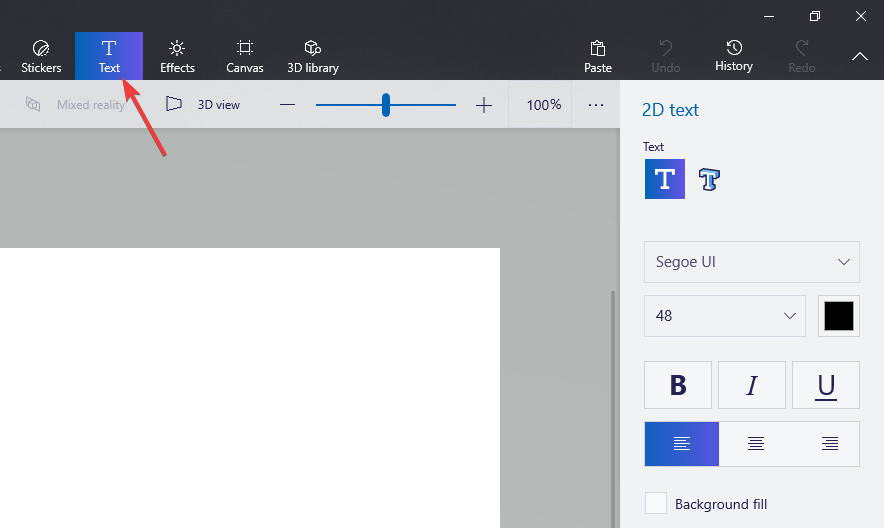Image resolution: width=884 pixels, height=528 pixels.
Task: Minimize the Paint 3D window
Action: 769,16
